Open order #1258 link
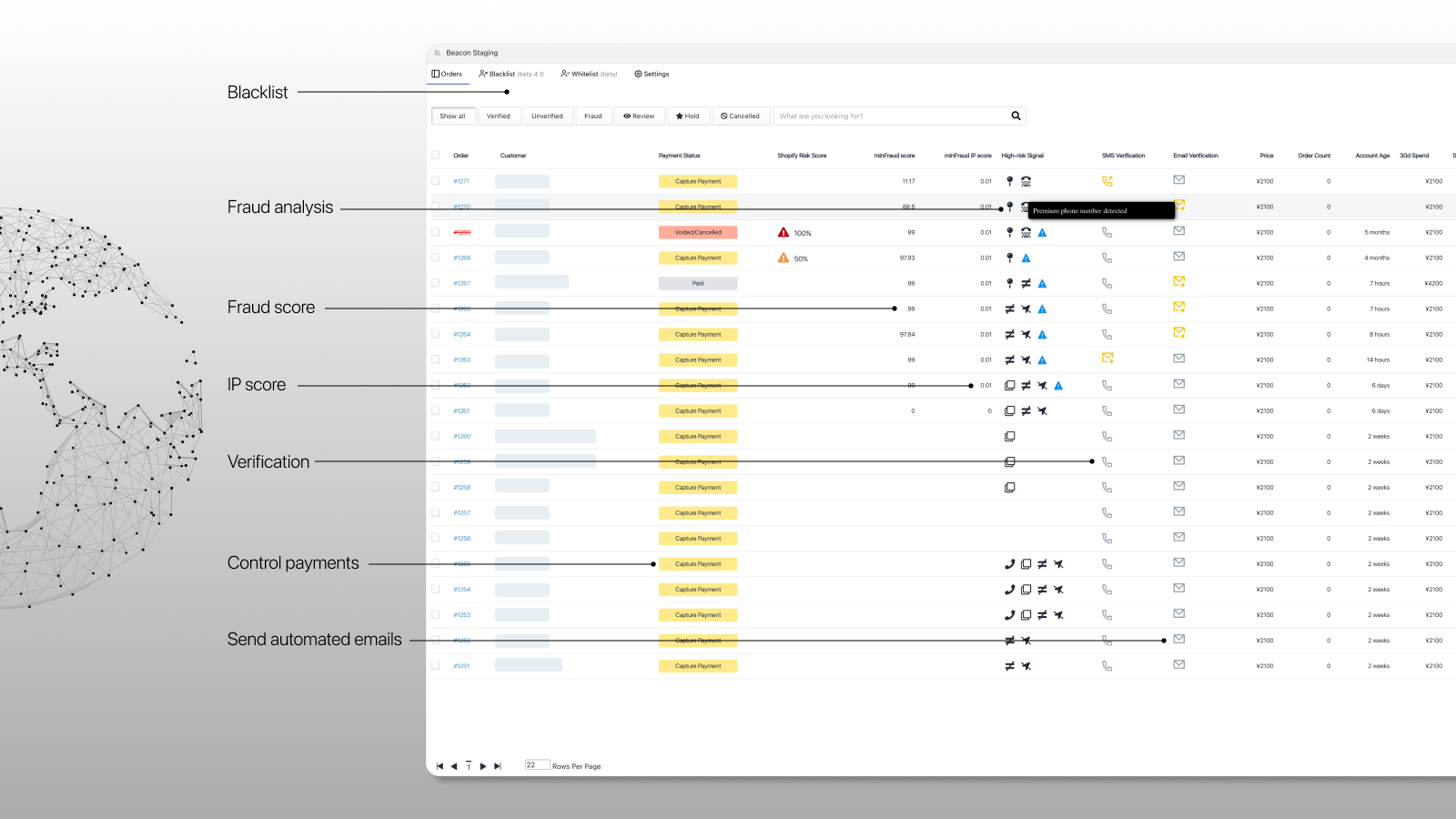1456x819 pixels. tap(461, 487)
